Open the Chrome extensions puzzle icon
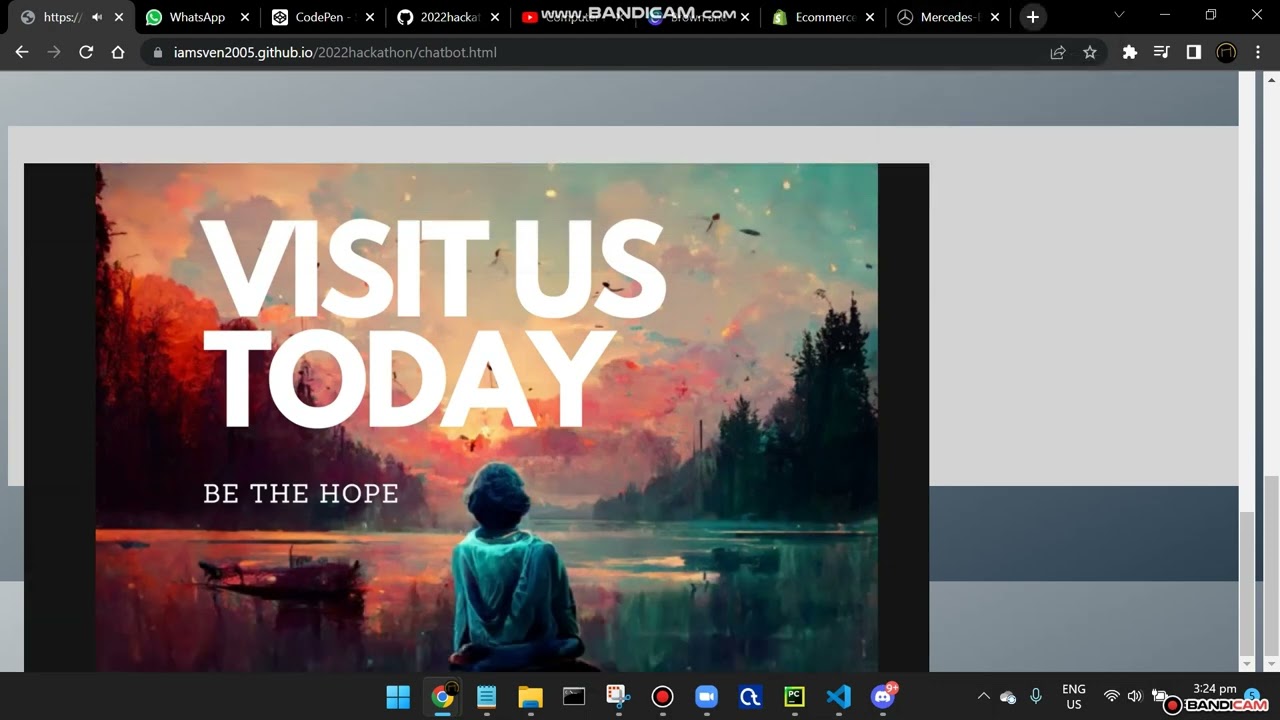1280x720 pixels. 1130,52
